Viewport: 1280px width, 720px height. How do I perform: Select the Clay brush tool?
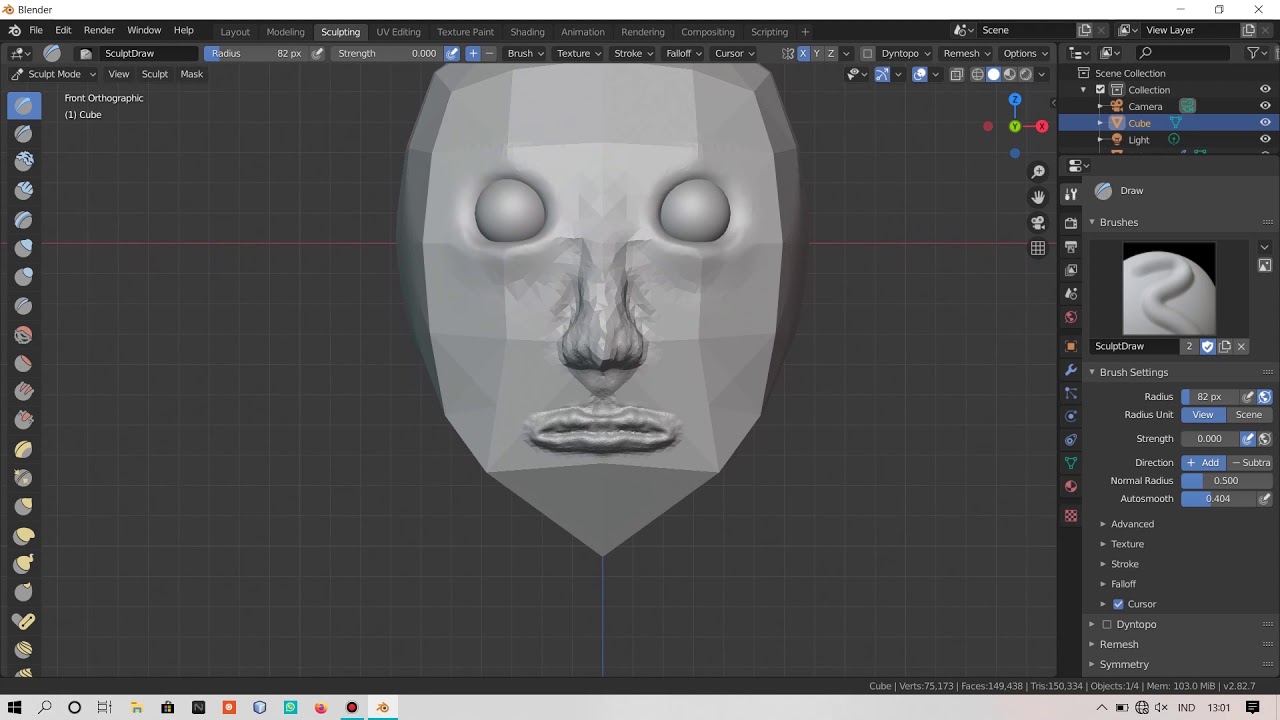(24, 162)
